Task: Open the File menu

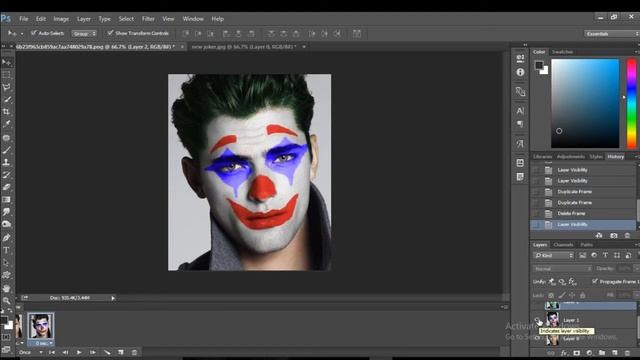Action: pos(24,19)
